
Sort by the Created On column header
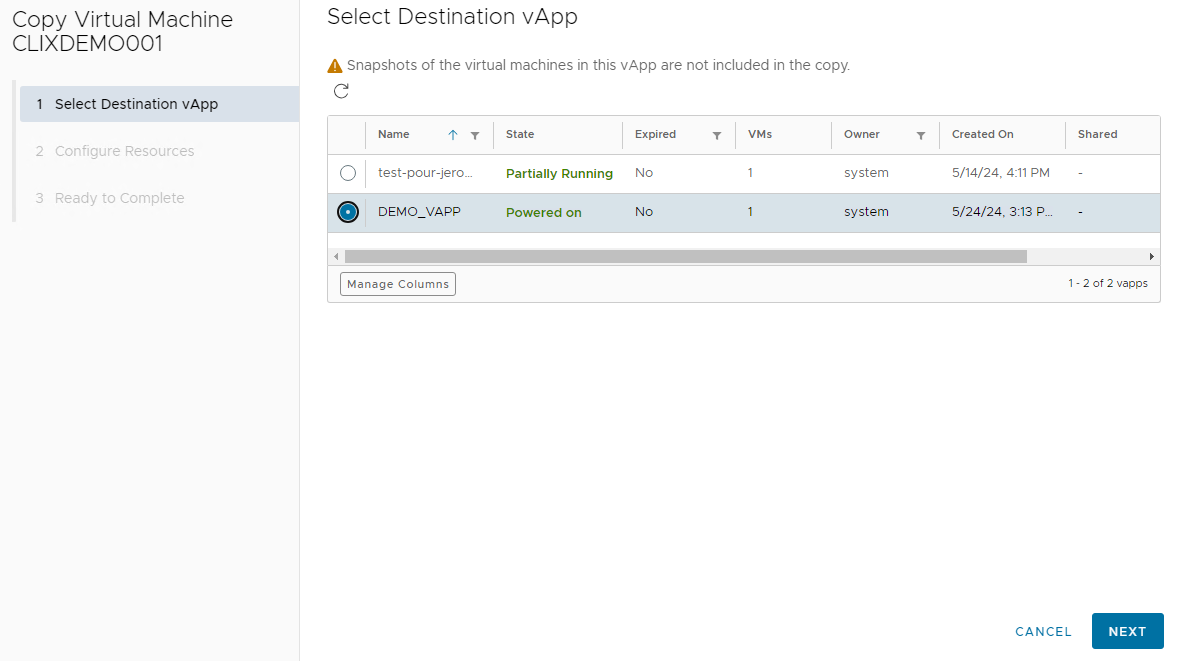(x=982, y=135)
